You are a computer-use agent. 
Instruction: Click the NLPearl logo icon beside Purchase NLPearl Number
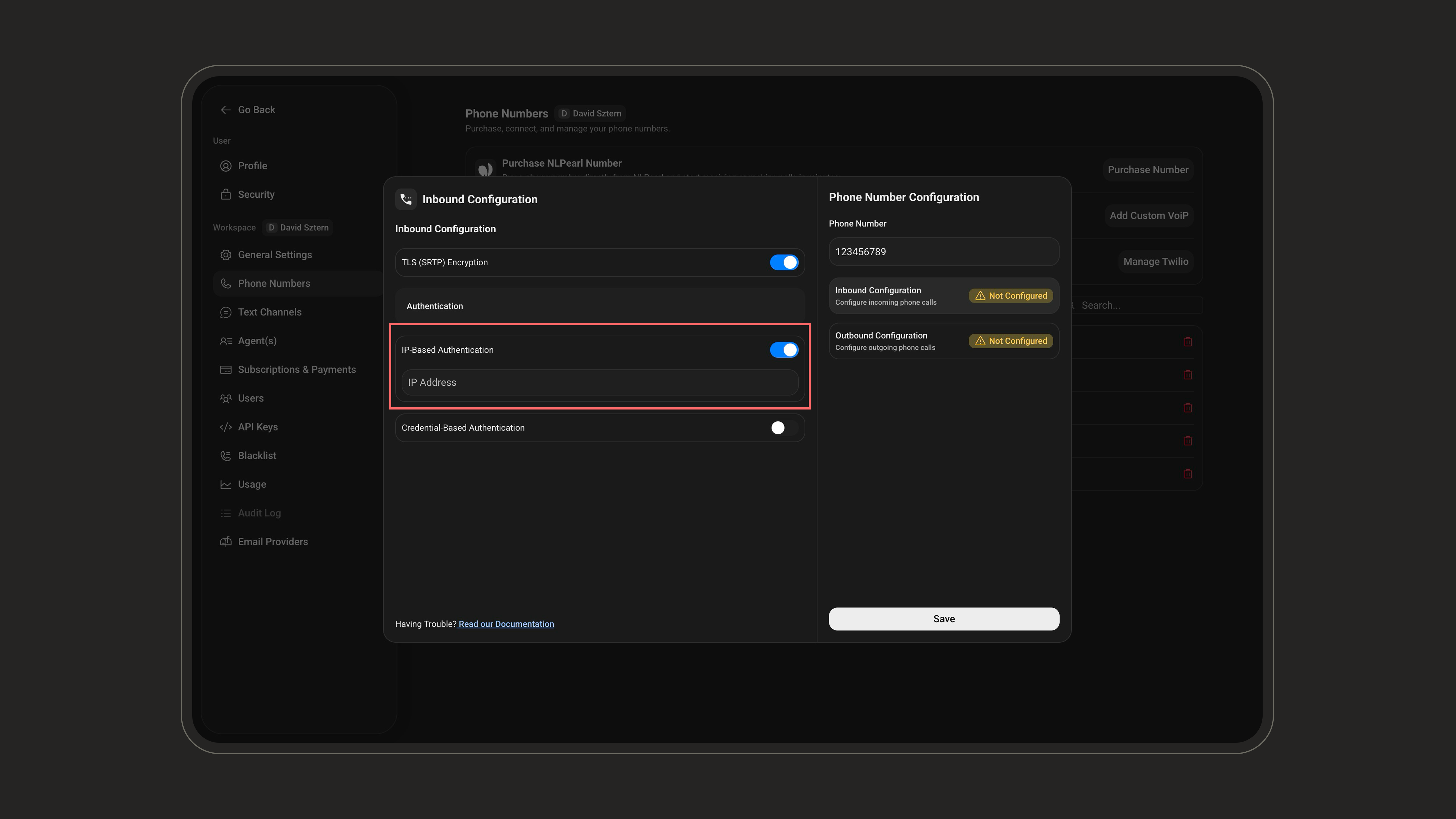coord(485,169)
